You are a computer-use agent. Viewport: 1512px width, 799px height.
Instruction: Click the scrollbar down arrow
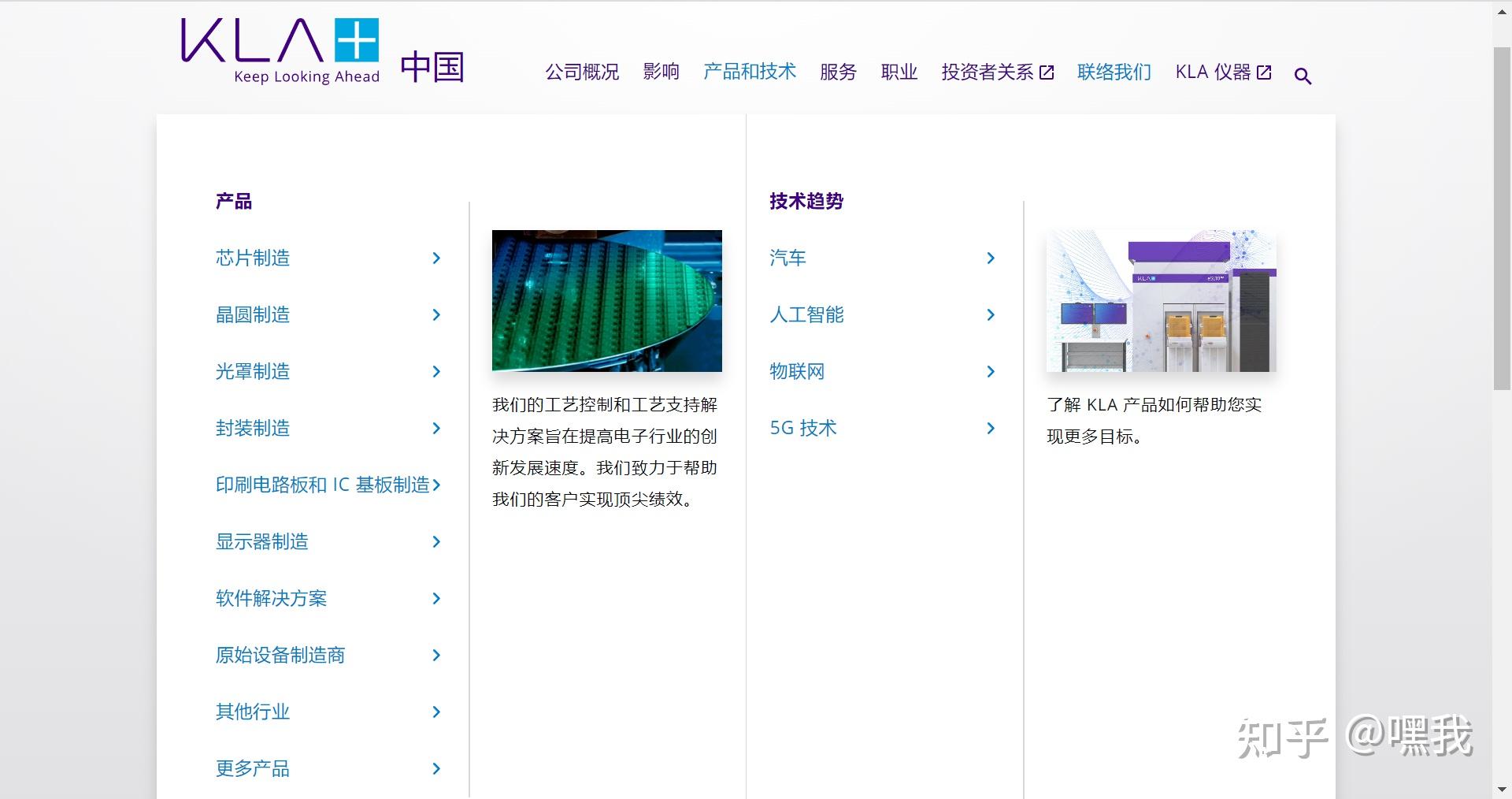[x=1503, y=790]
